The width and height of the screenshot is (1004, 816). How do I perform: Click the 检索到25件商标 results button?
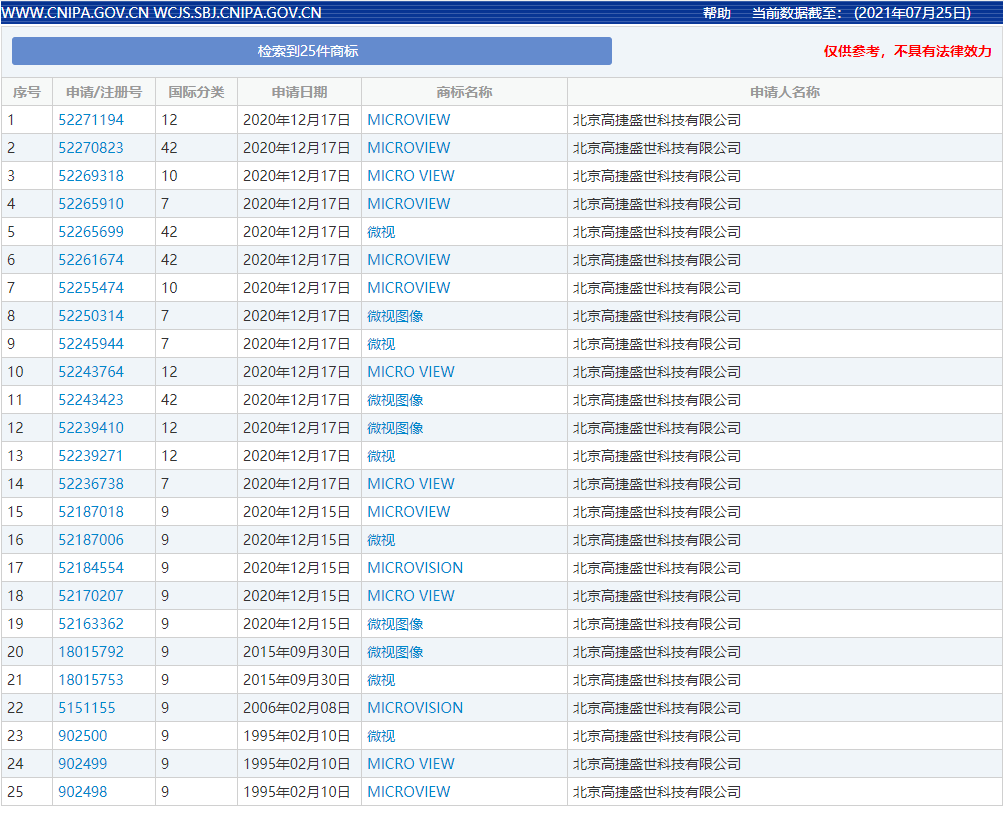pyautogui.click(x=311, y=51)
